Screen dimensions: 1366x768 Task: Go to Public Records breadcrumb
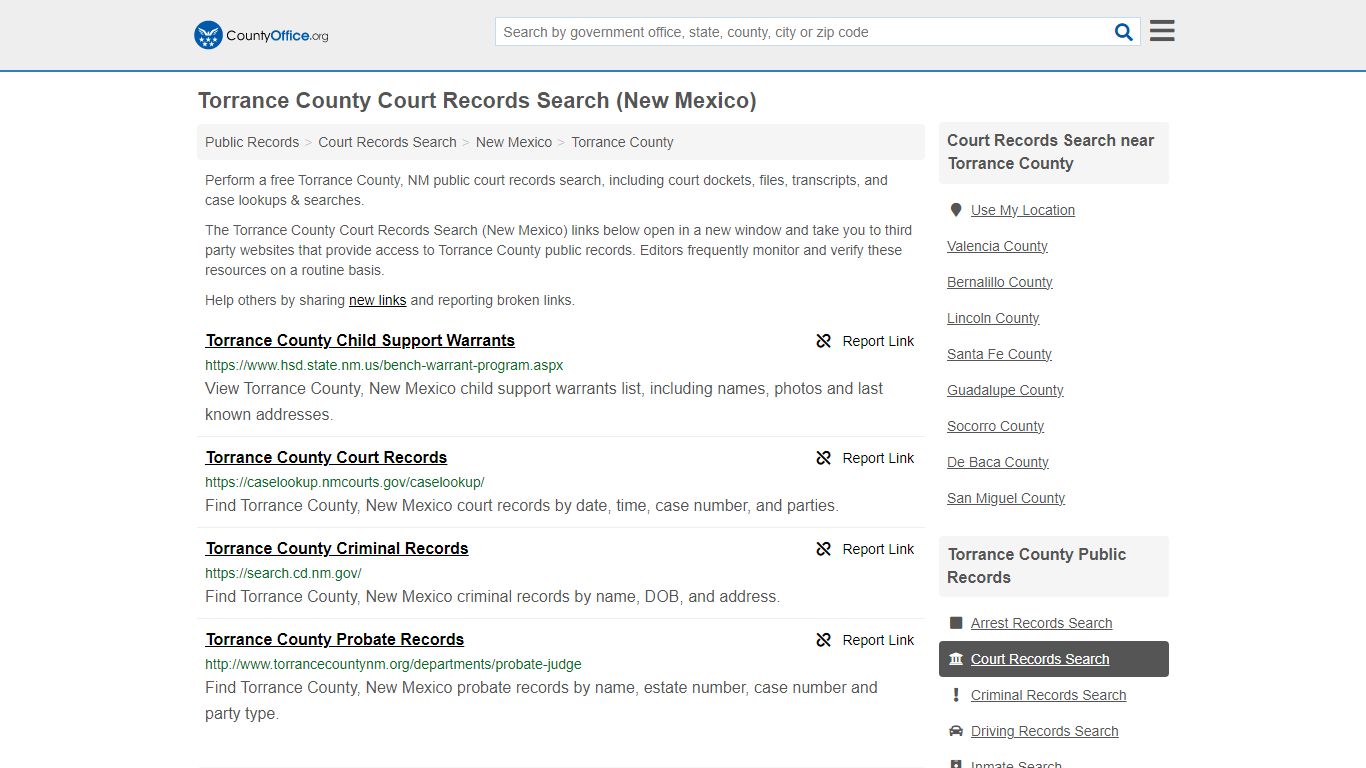[252, 142]
